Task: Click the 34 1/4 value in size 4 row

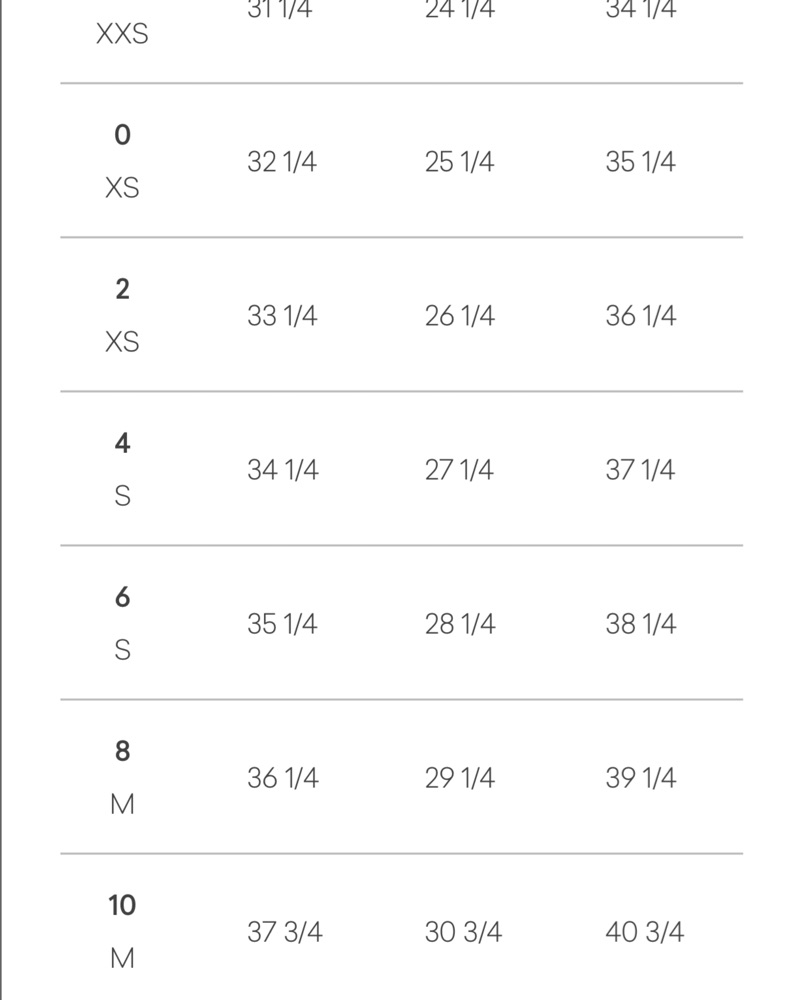Action: click(x=283, y=470)
